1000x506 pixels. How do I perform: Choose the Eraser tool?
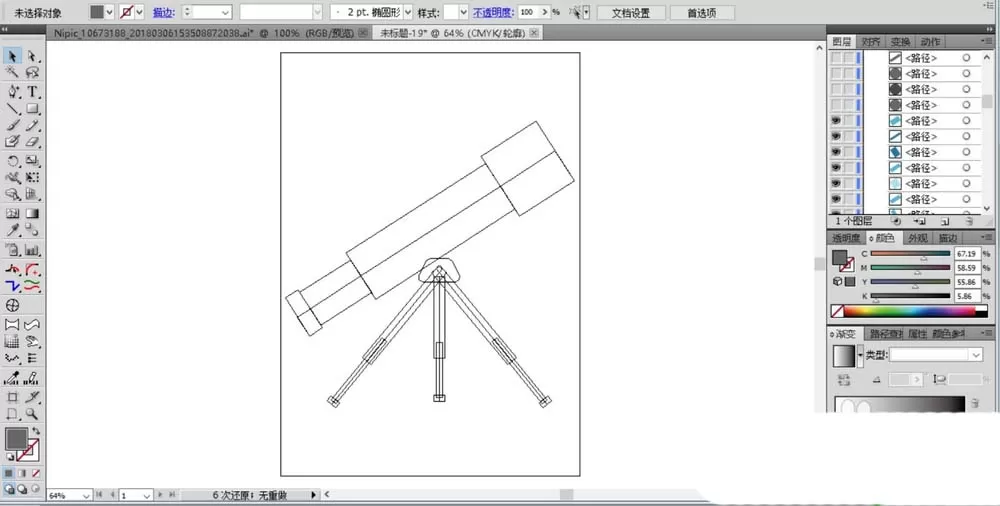pos(32,142)
